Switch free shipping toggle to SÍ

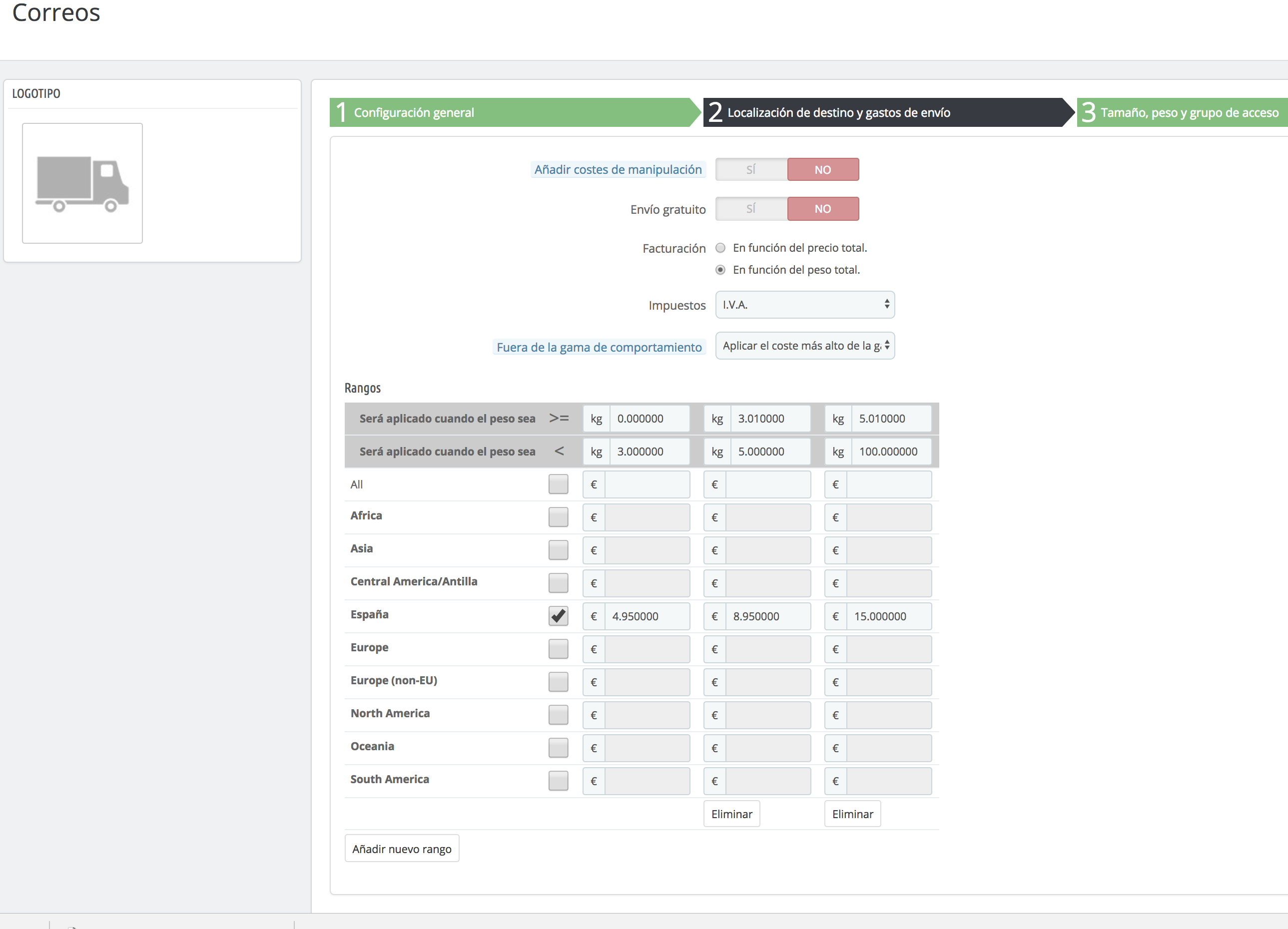pos(751,208)
